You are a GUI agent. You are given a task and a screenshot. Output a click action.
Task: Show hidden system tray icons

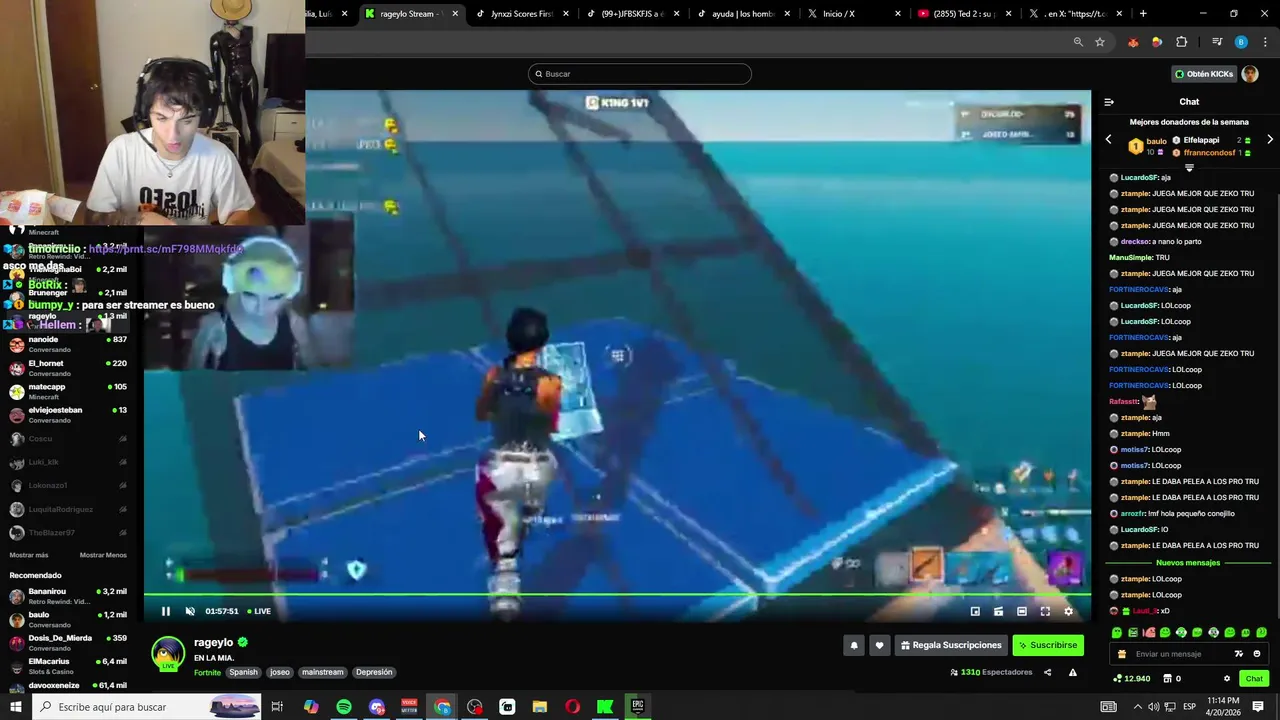1137,707
